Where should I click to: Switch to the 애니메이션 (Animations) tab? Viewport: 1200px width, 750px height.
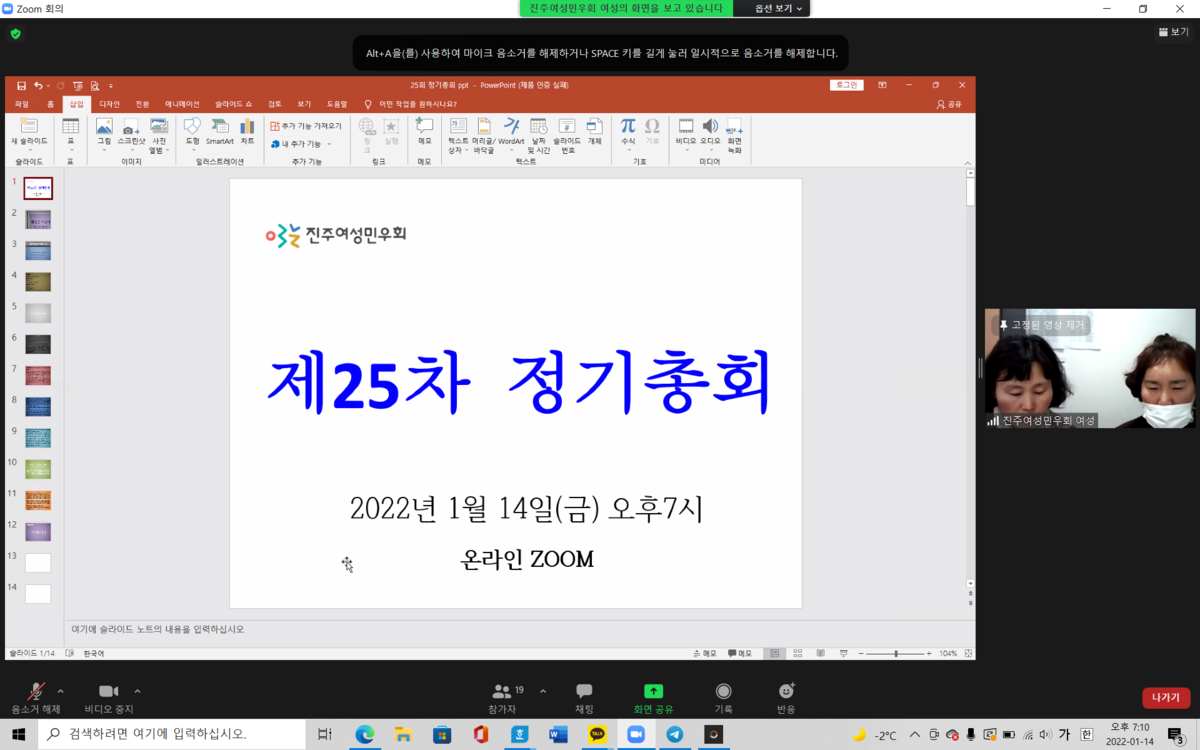pyautogui.click(x=182, y=104)
